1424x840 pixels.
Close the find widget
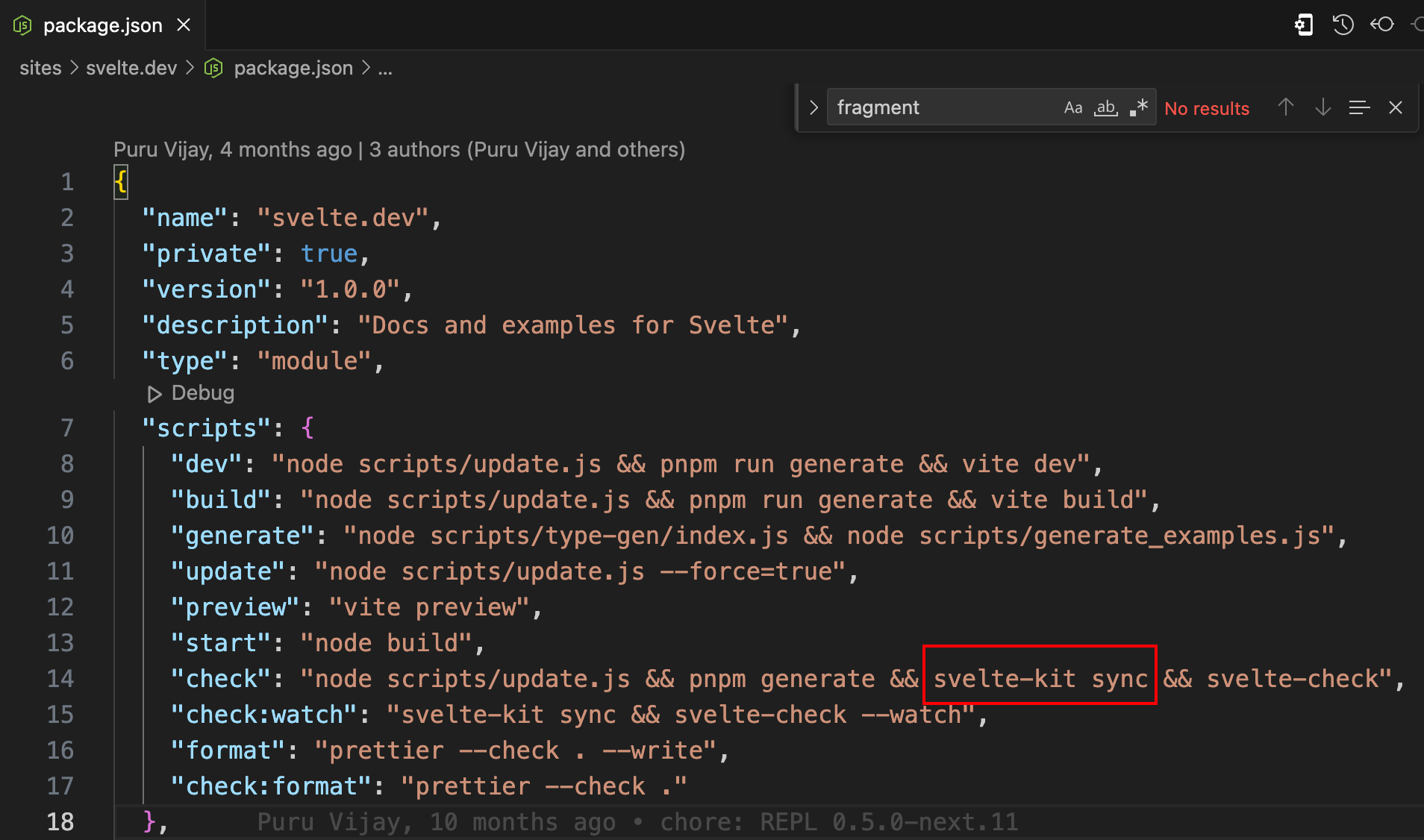pos(1395,108)
